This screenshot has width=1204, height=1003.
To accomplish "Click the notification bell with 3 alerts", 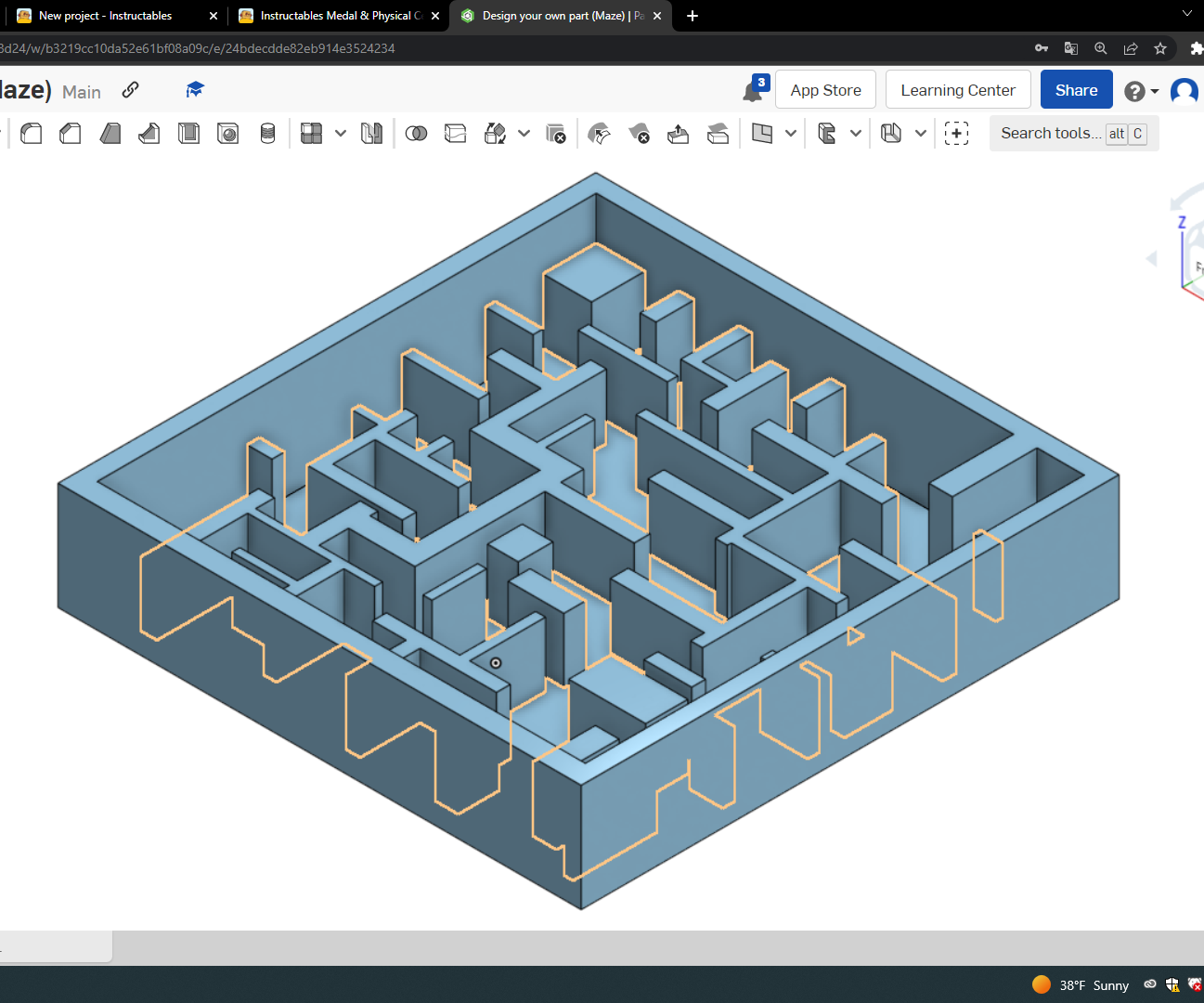I will pos(753,88).
